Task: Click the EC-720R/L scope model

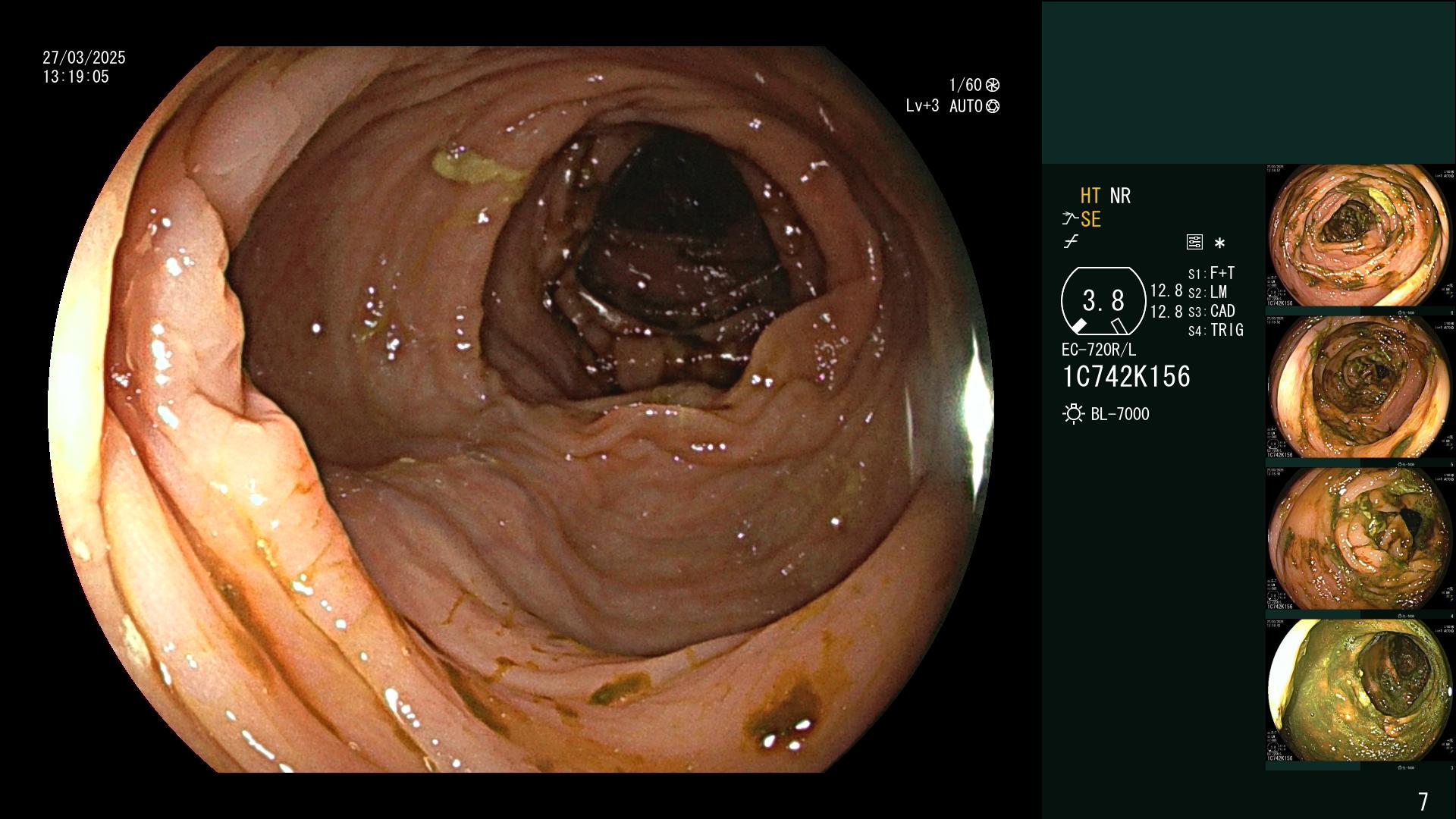Action: click(x=1099, y=350)
